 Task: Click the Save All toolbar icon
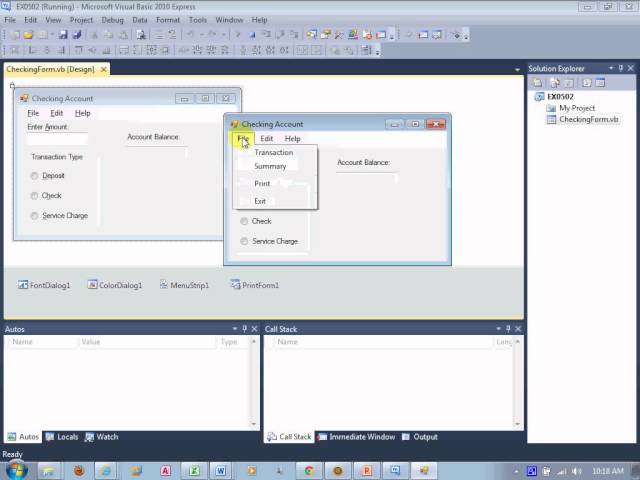pos(77,35)
